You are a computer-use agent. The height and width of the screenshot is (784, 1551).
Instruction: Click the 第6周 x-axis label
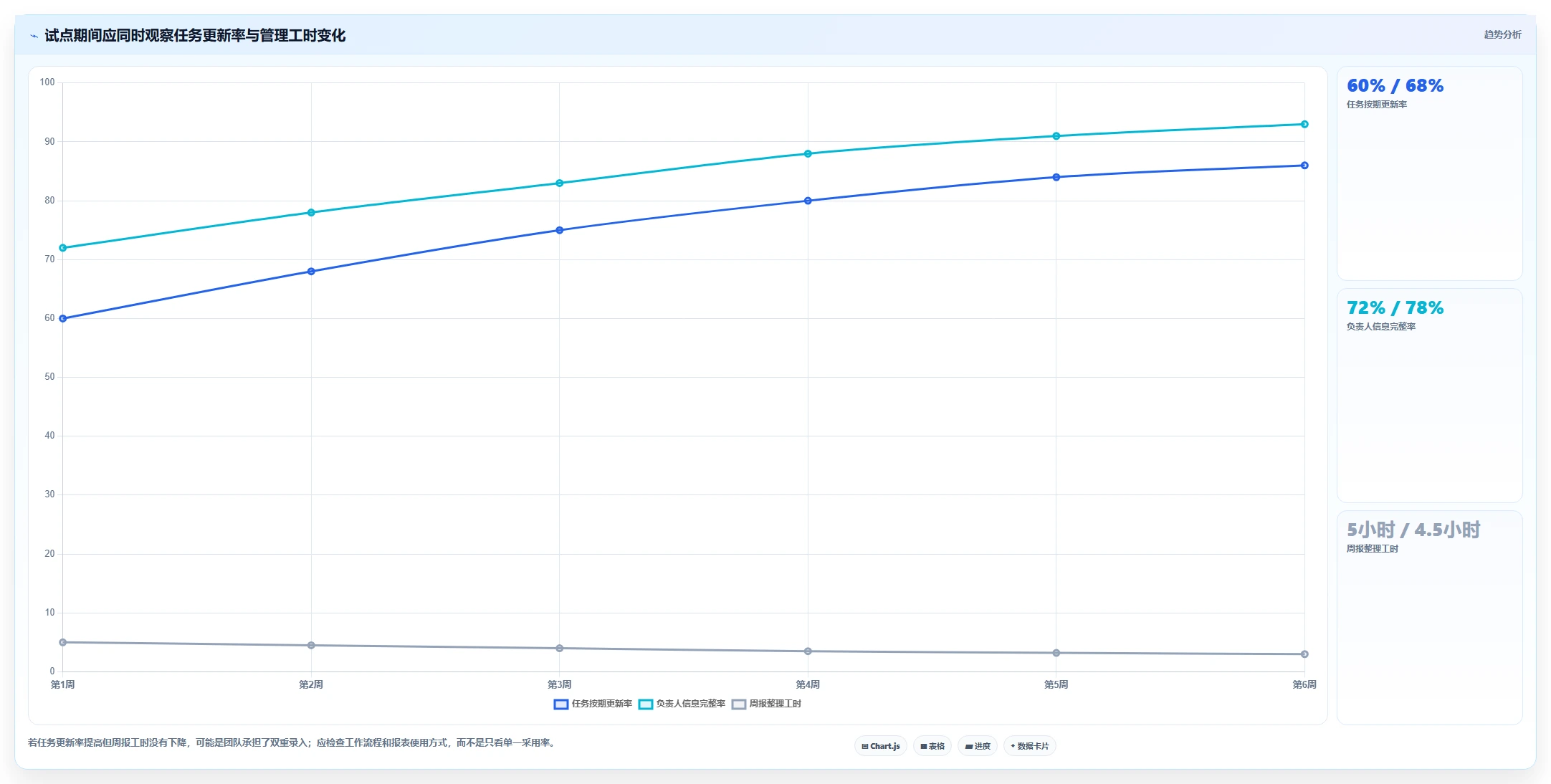1304,684
